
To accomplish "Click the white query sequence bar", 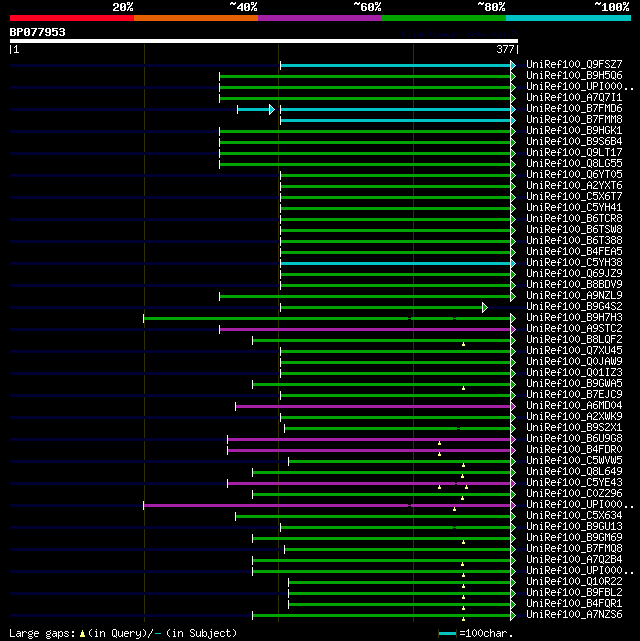I will click(x=264, y=41).
